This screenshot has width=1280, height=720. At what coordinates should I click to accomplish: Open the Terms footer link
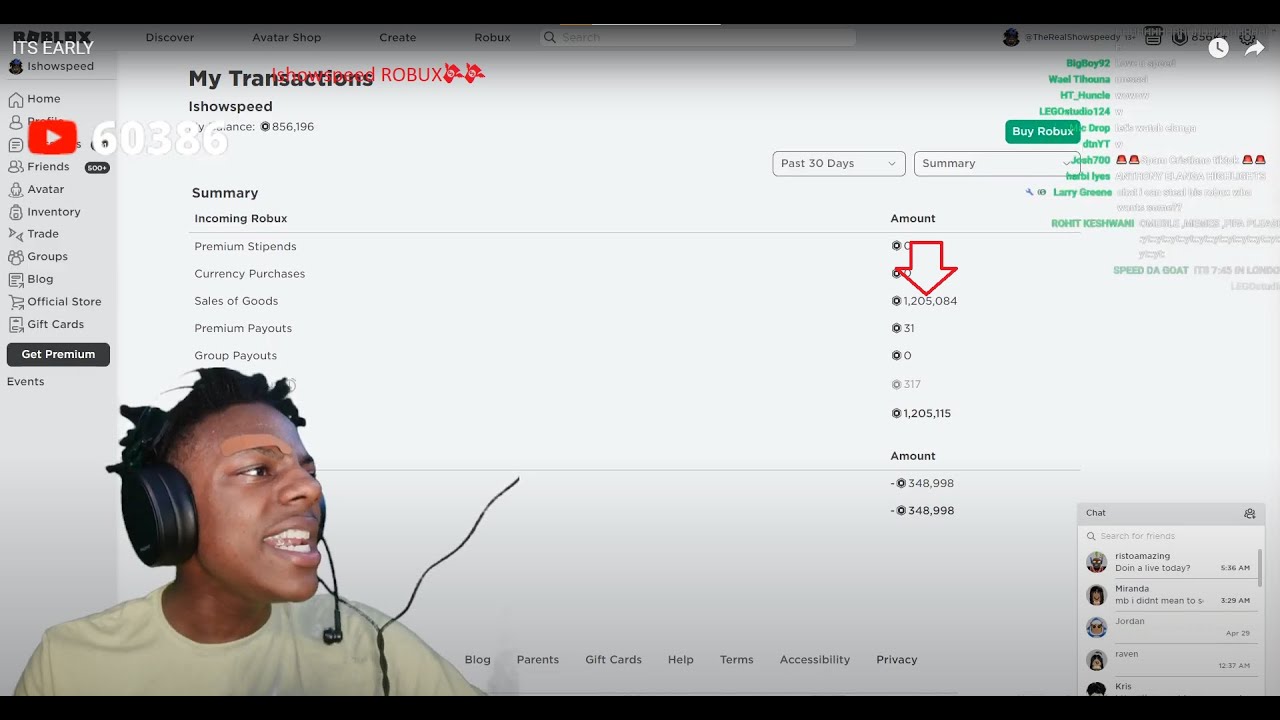pyautogui.click(x=737, y=659)
